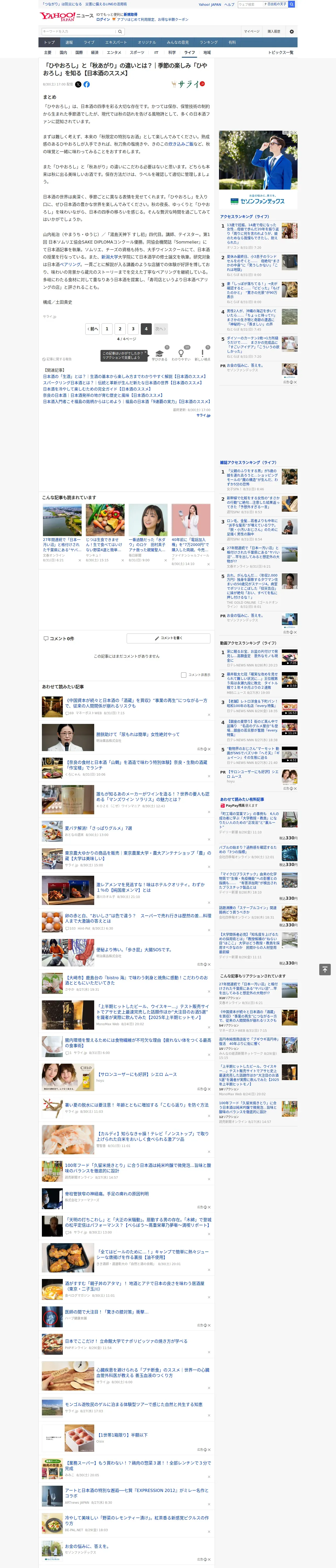Screen dimensions: 336x1568
Task: Open the ランキング navigation tab
Action: point(209,43)
